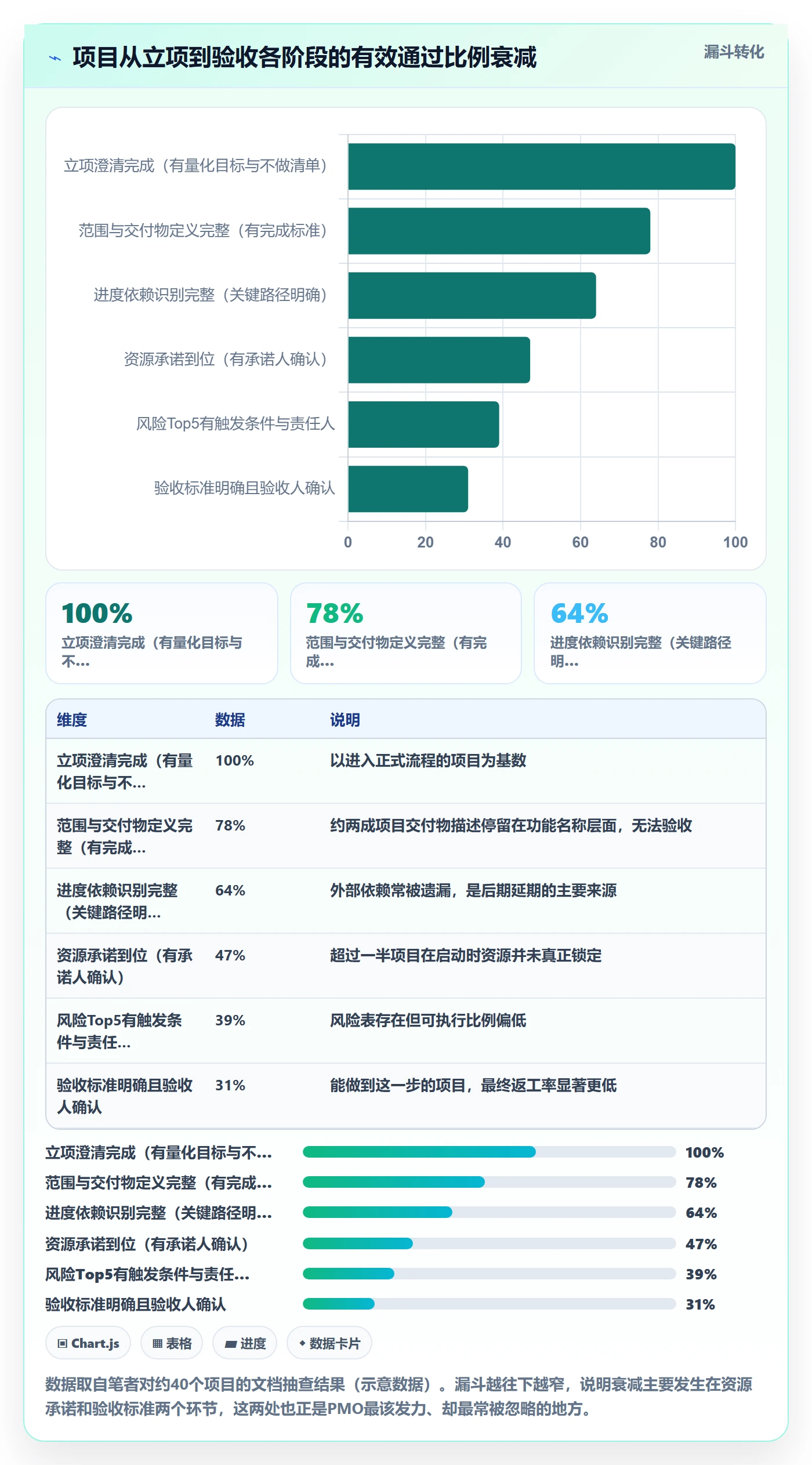Viewport: 812px width, 1465px height.
Task: Select the 表格 chip
Action: (x=172, y=1343)
